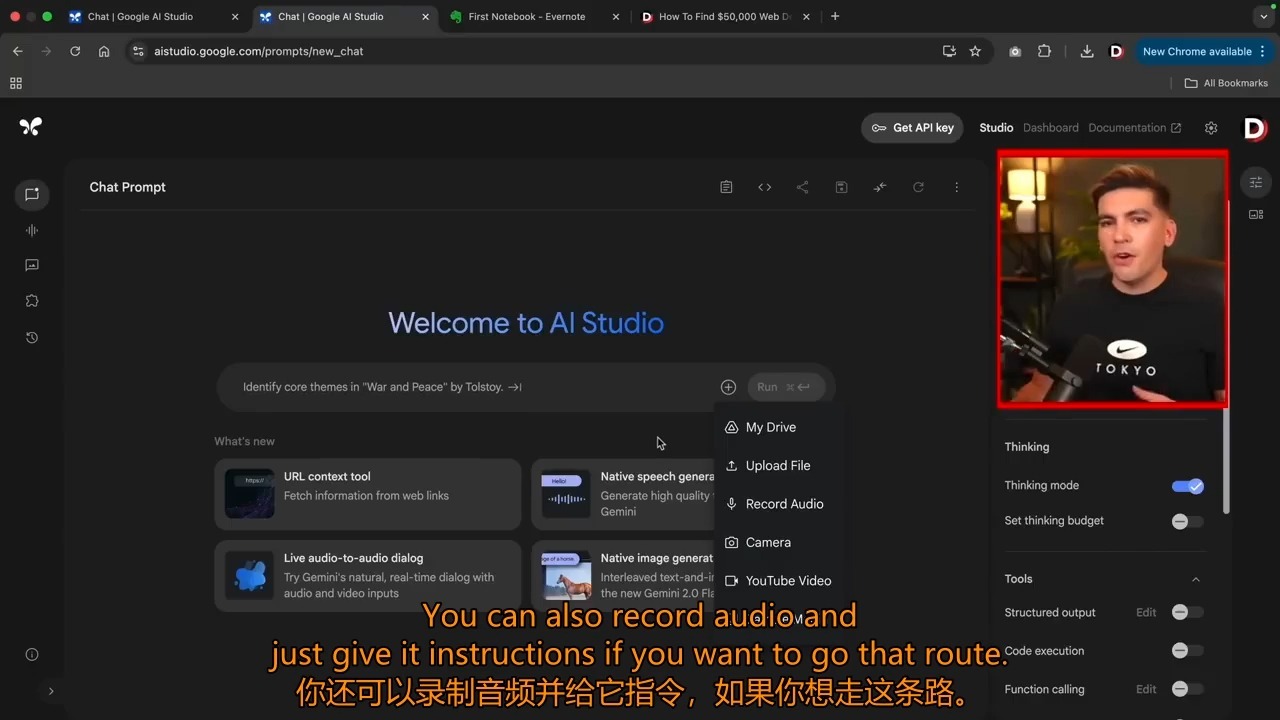Click the compare mode arrows icon
Viewport: 1280px width, 720px height.
[x=880, y=187]
